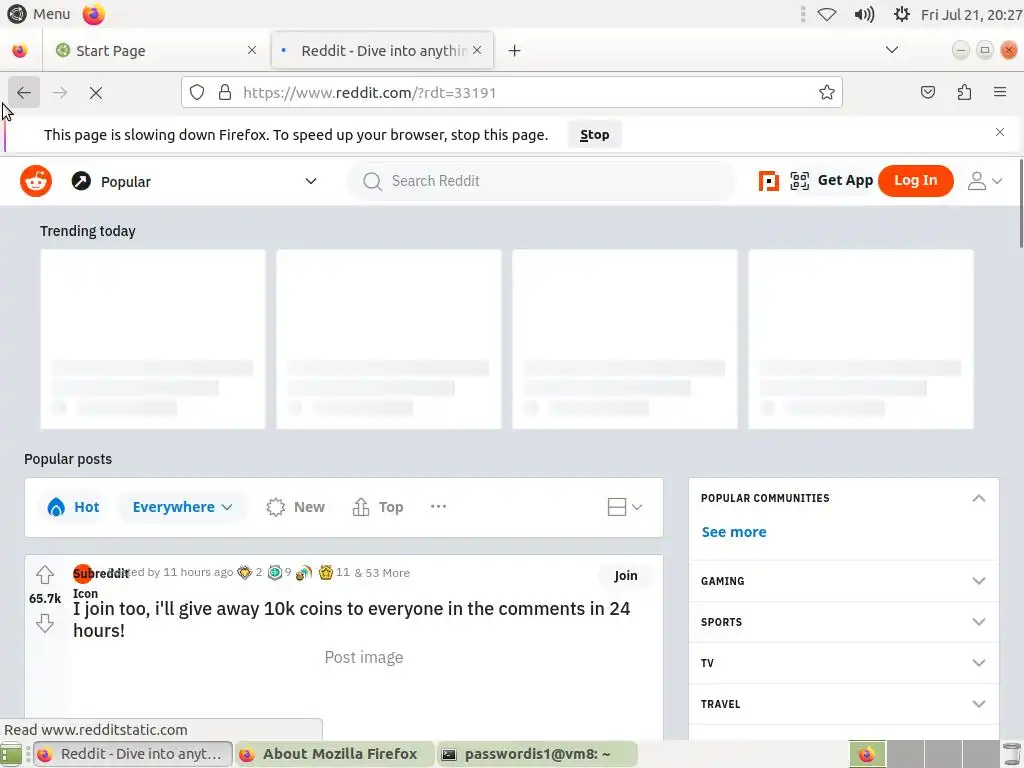This screenshot has width=1024, height=768.
Task: Click the Firefox launcher in top panel
Action: pos(93,14)
